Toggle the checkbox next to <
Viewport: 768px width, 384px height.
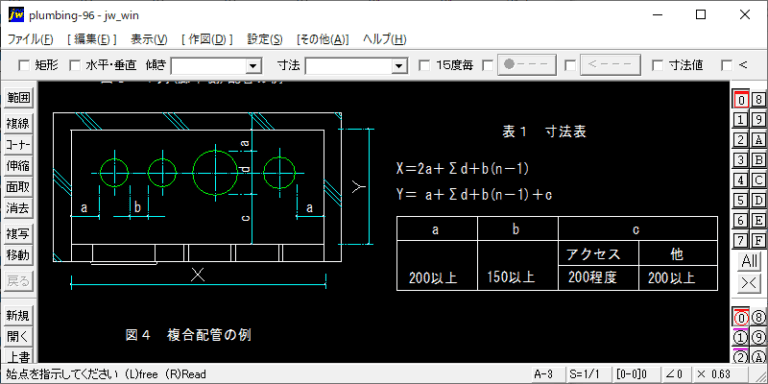point(727,65)
